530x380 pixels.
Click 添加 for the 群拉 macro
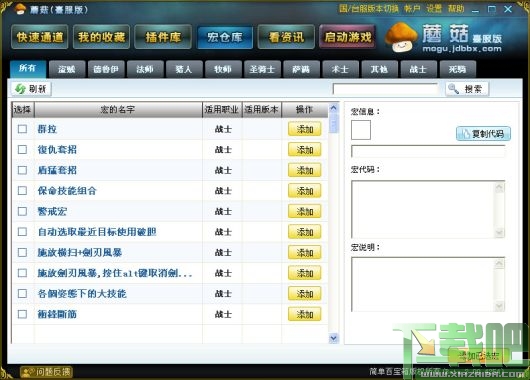point(305,129)
